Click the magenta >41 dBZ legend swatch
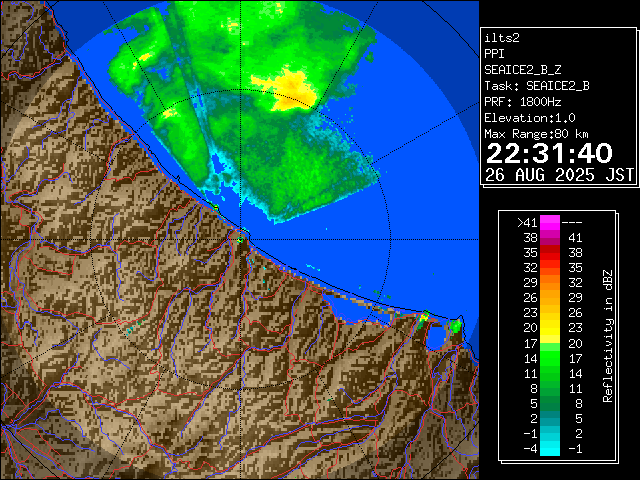The width and height of the screenshot is (640, 480). pyautogui.click(x=549, y=223)
